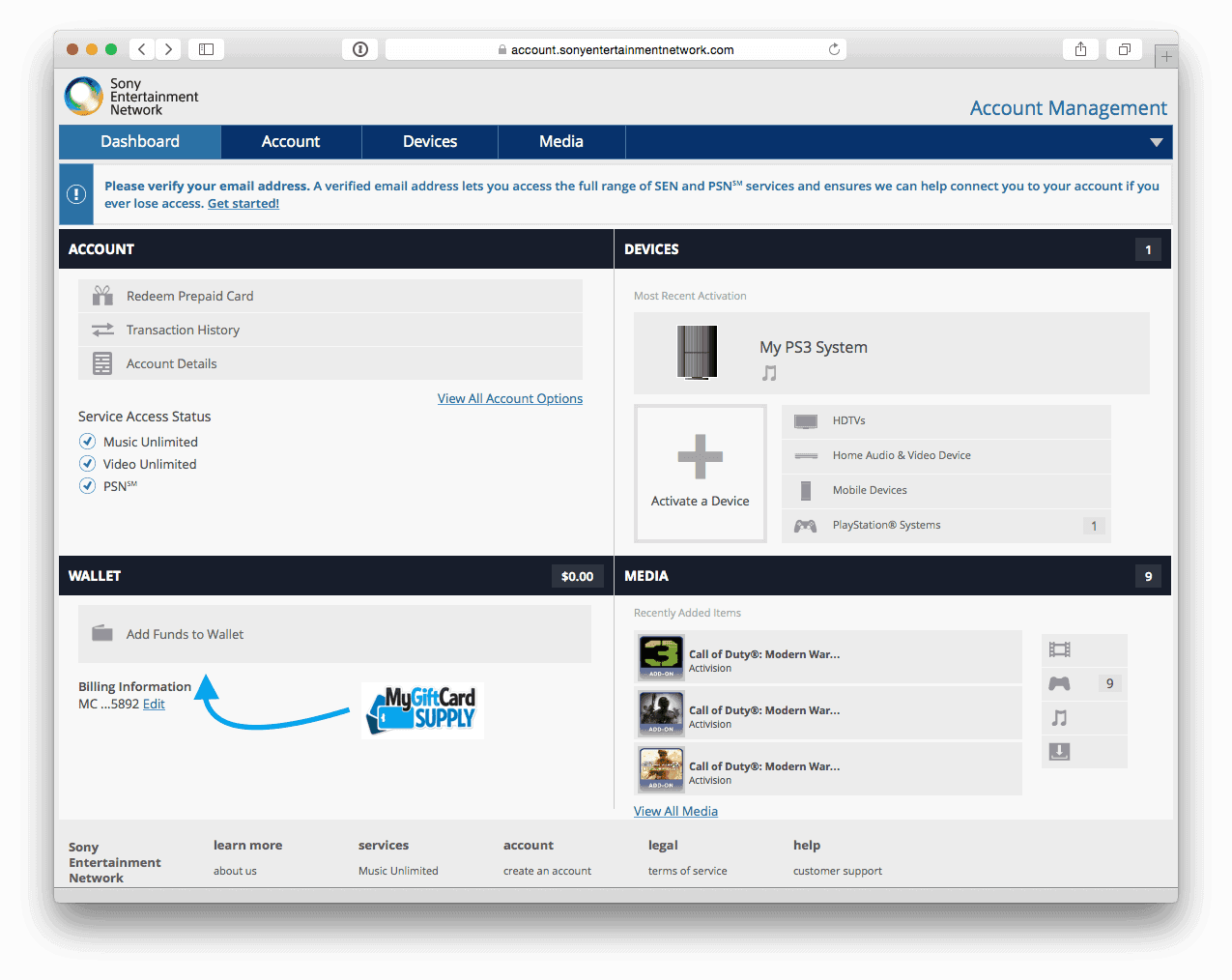Click the wallet balance $0.00 badge
The image size is (1232, 980).
click(x=578, y=576)
